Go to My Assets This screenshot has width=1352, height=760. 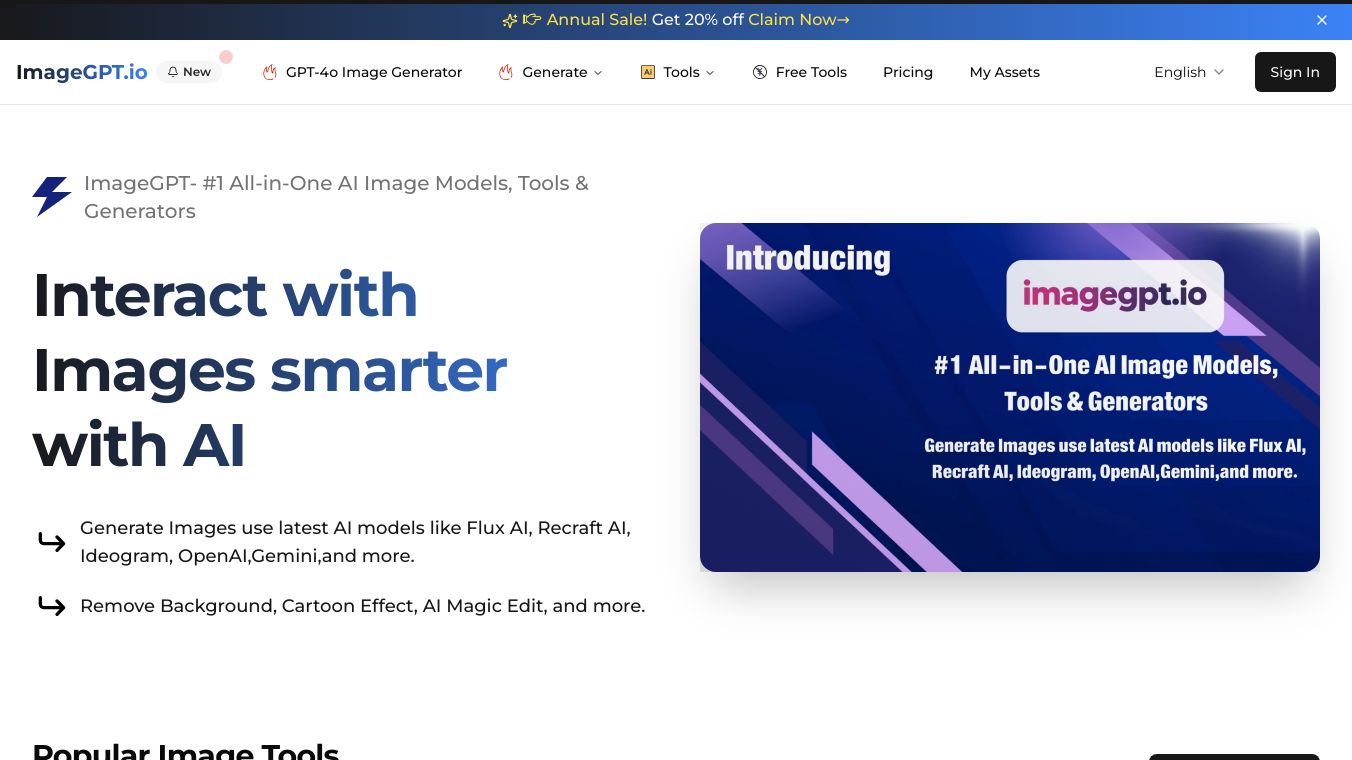pos(1005,72)
